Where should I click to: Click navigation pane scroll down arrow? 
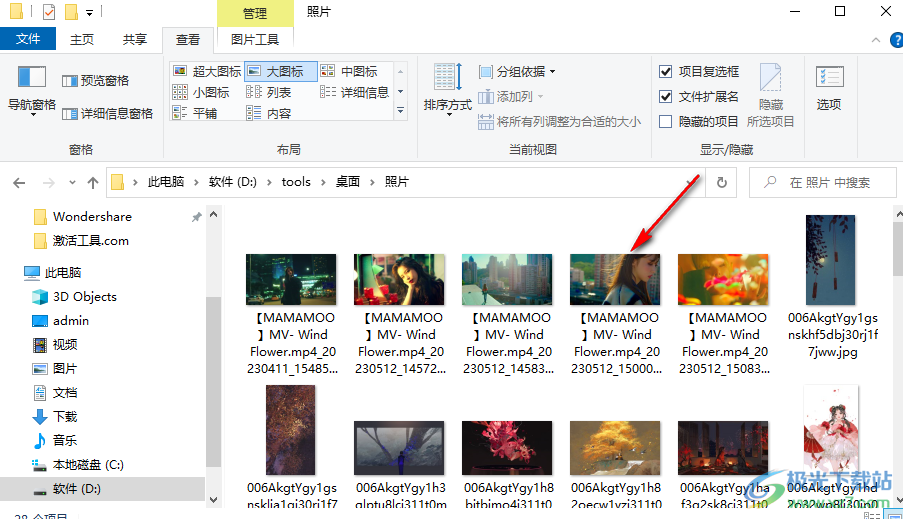coord(214,500)
